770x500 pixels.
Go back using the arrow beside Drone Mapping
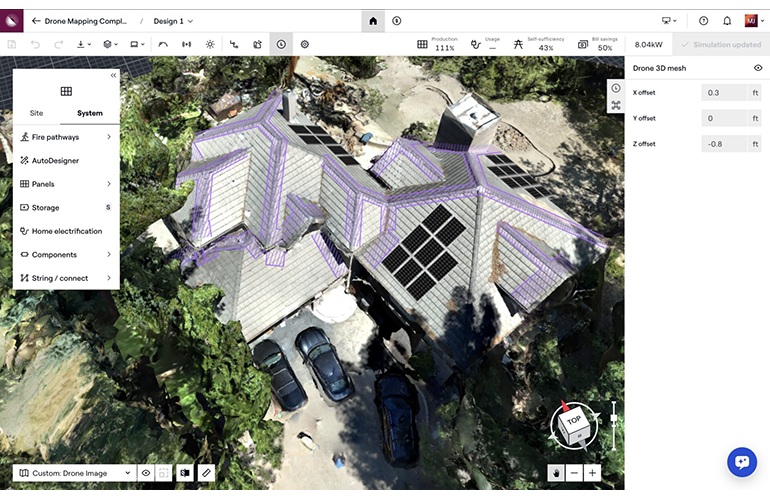[x=36, y=21]
